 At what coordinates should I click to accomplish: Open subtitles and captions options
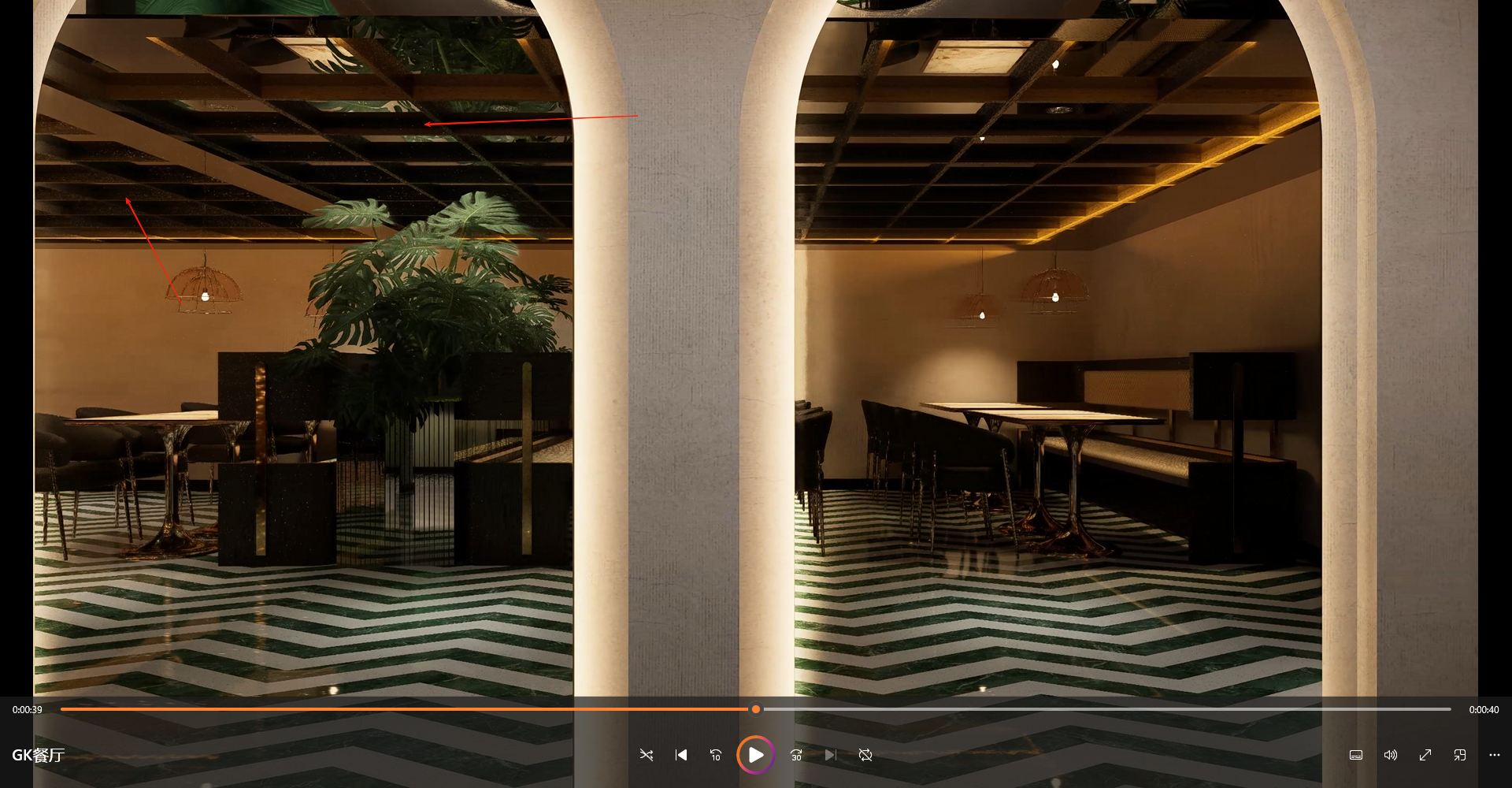click(x=1356, y=755)
